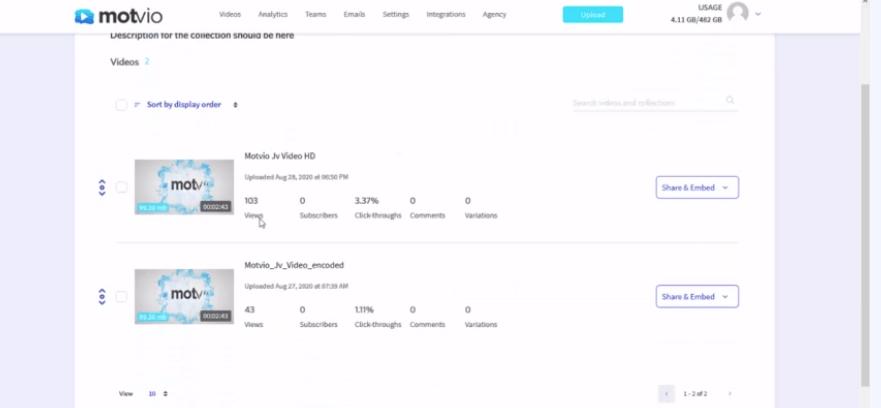Click the Upload button
The width and height of the screenshot is (881, 408).
[x=593, y=15]
